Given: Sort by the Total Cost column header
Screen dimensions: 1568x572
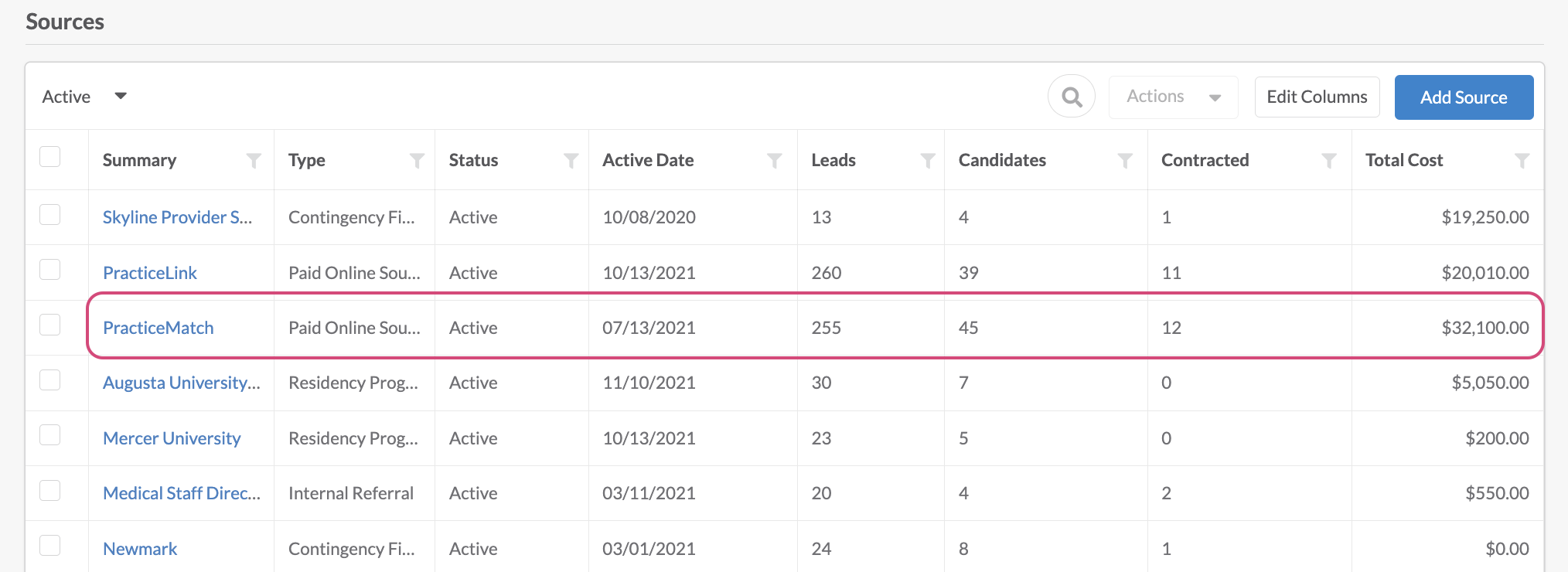Looking at the screenshot, I should pyautogui.click(x=1404, y=160).
